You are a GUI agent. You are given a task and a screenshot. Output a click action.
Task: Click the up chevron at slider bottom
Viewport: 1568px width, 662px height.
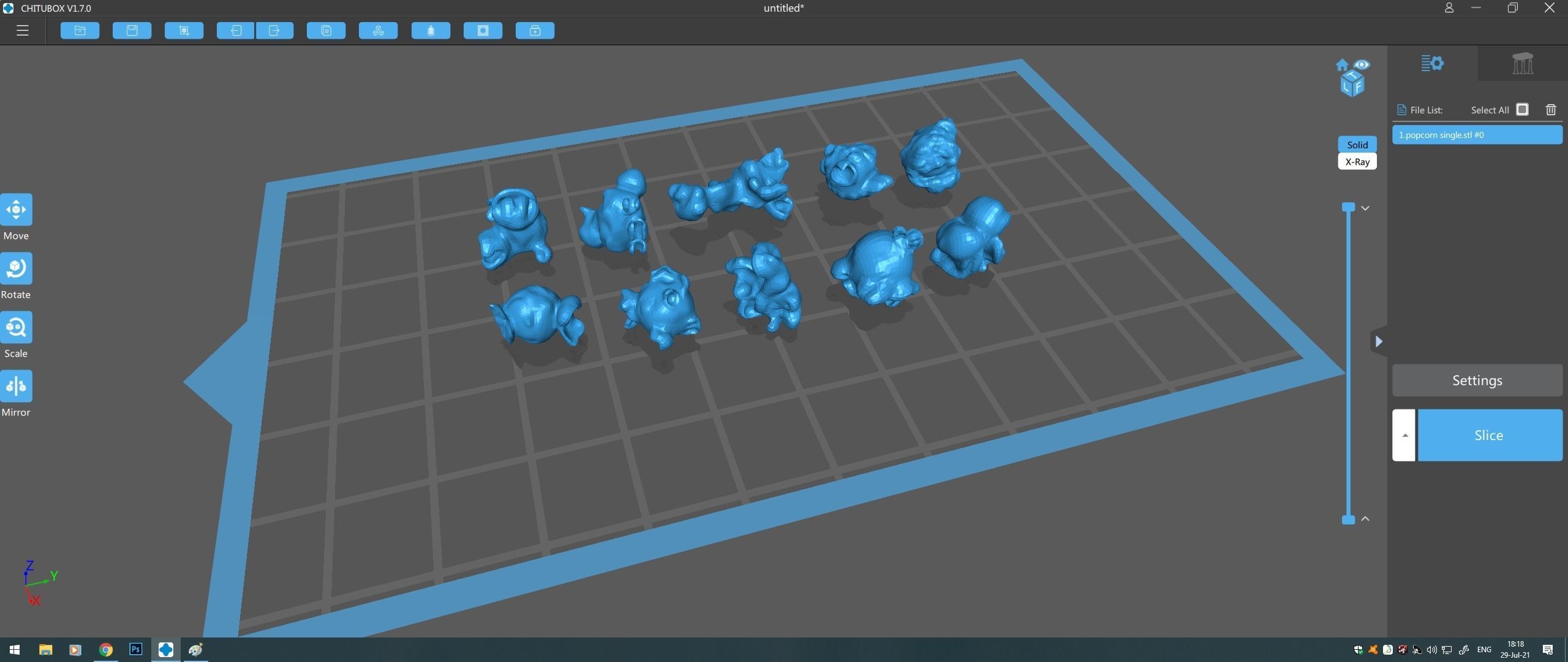pyautogui.click(x=1365, y=519)
